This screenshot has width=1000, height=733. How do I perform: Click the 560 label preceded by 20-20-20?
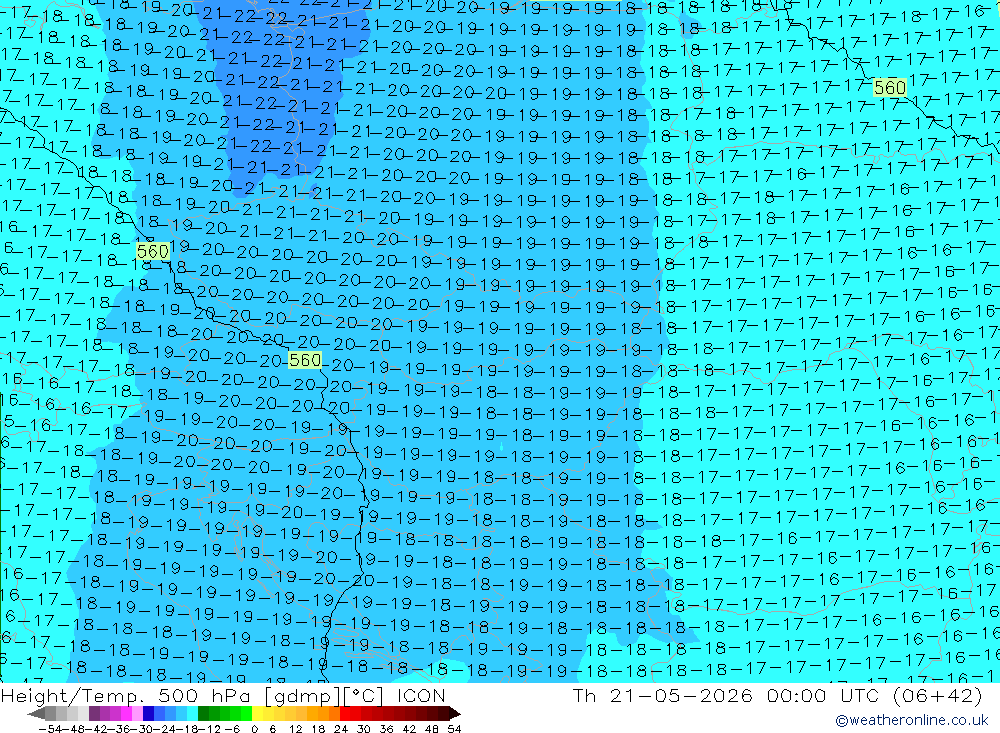[305, 360]
